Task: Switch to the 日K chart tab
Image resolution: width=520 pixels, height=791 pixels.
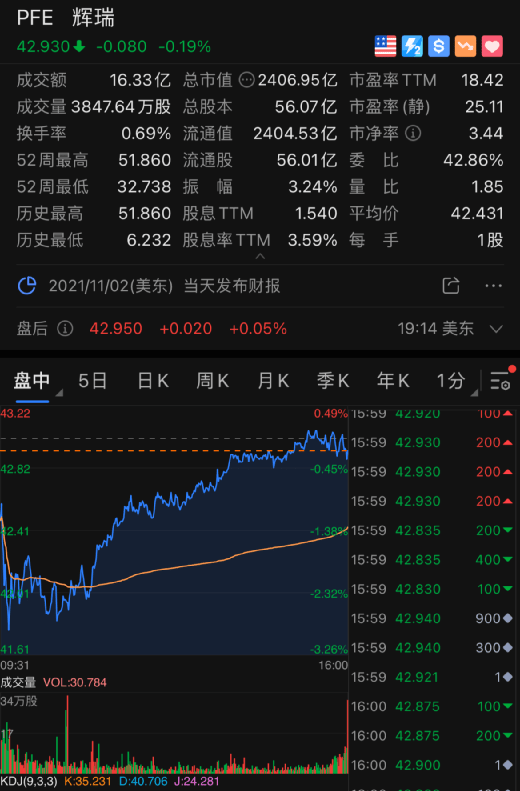Action: tap(153, 380)
